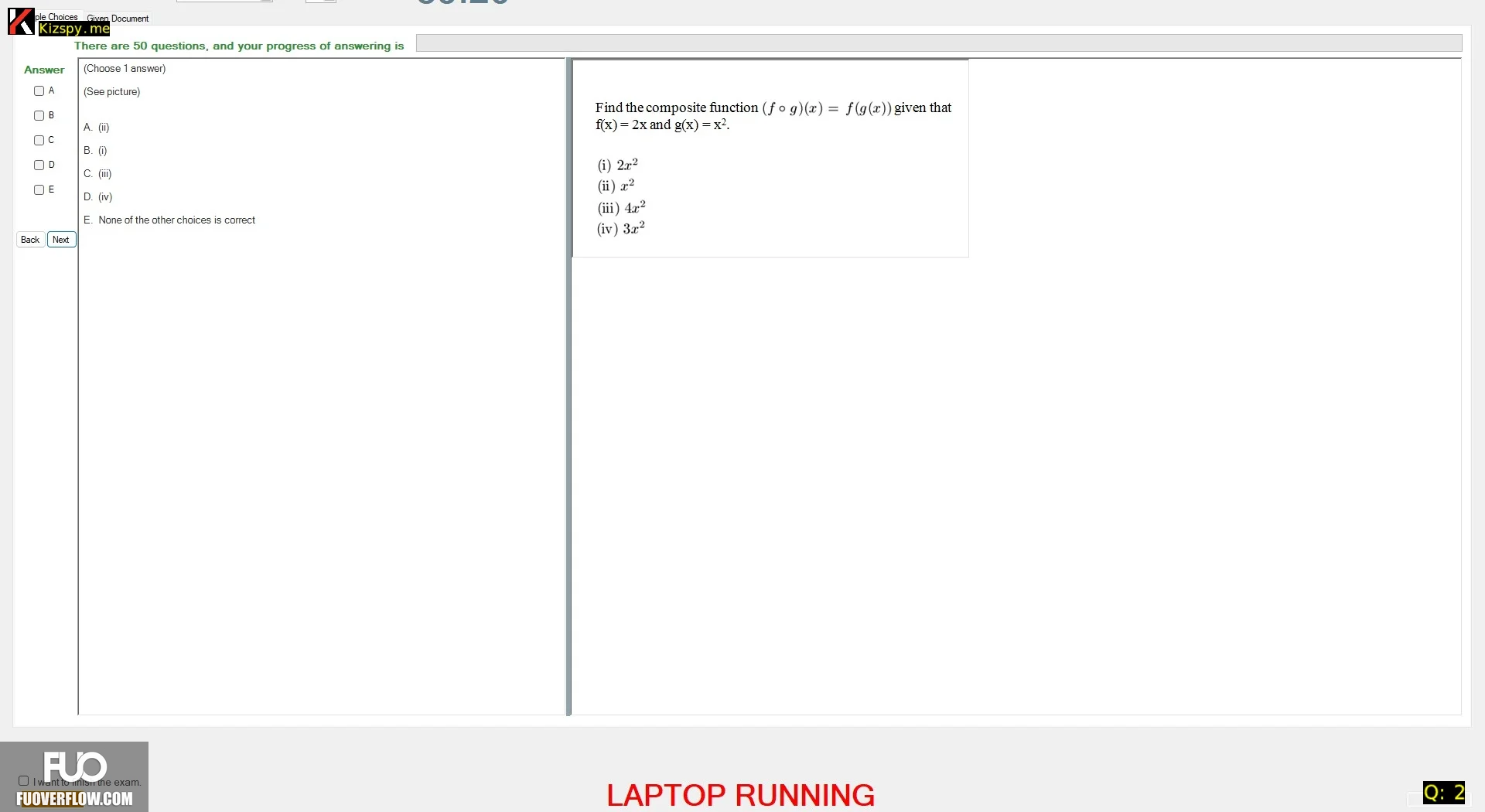Click '50 questions' progress message text
This screenshot has height=812, width=1485.
click(239, 46)
